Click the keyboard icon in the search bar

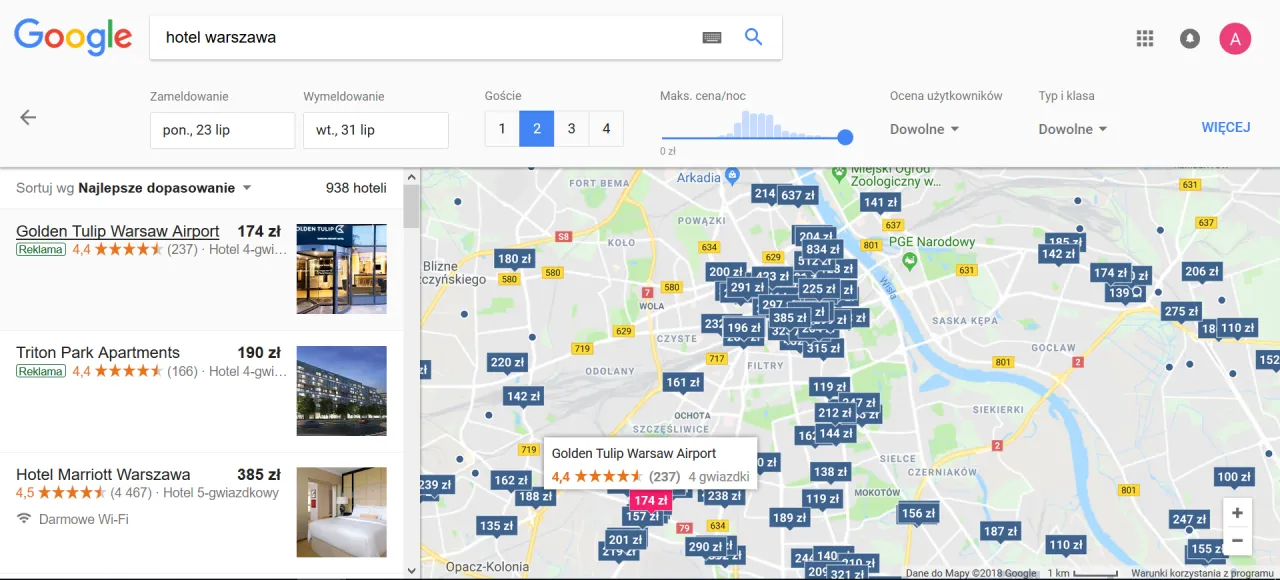[x=711, y=37]
